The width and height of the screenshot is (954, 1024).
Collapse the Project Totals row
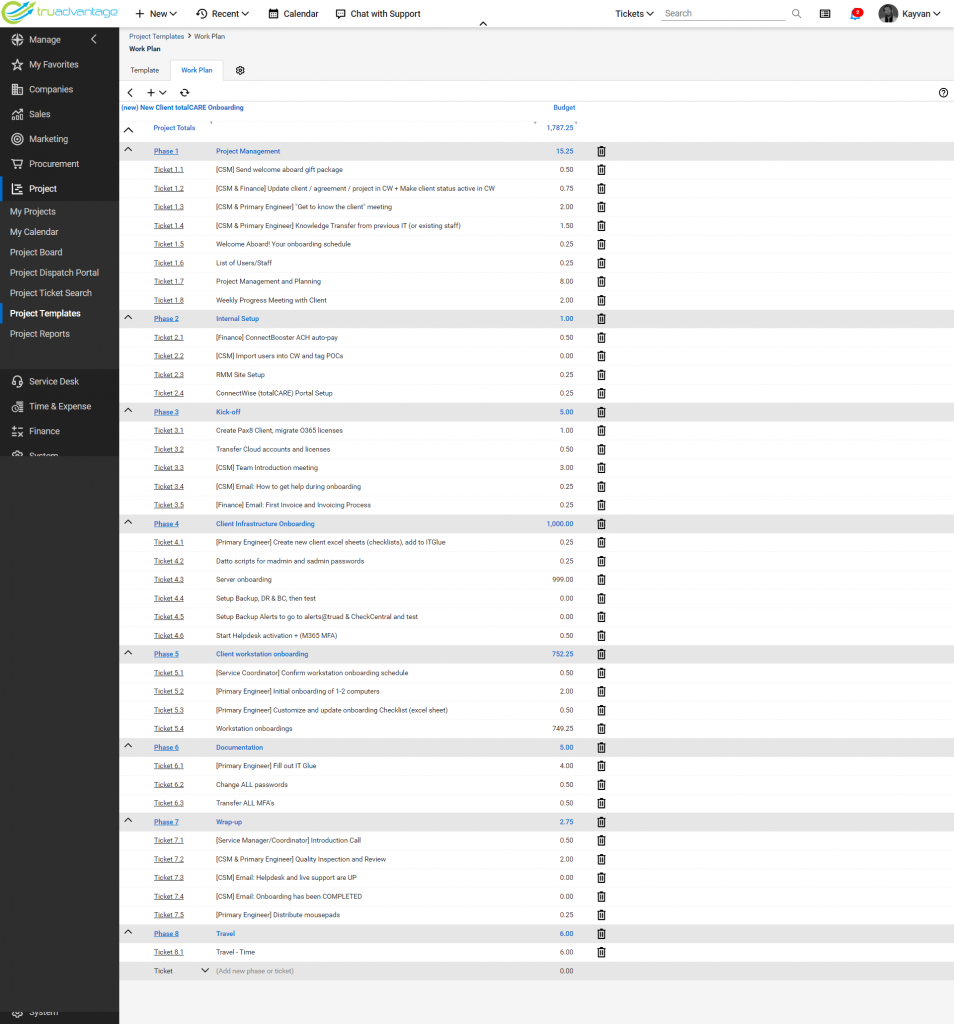[128, 130]
